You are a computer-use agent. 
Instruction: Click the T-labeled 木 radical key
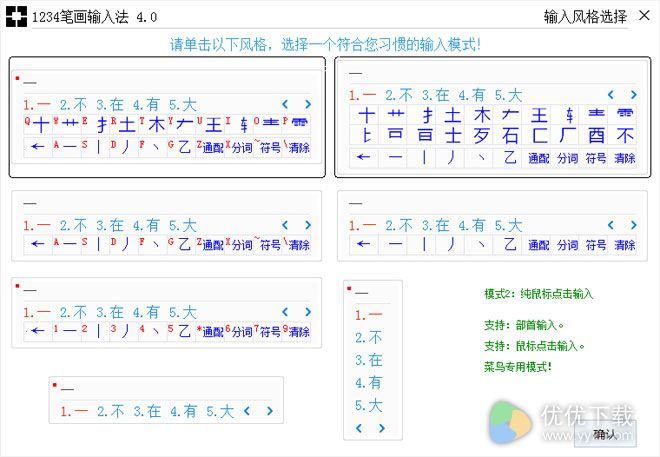(152, 125)
